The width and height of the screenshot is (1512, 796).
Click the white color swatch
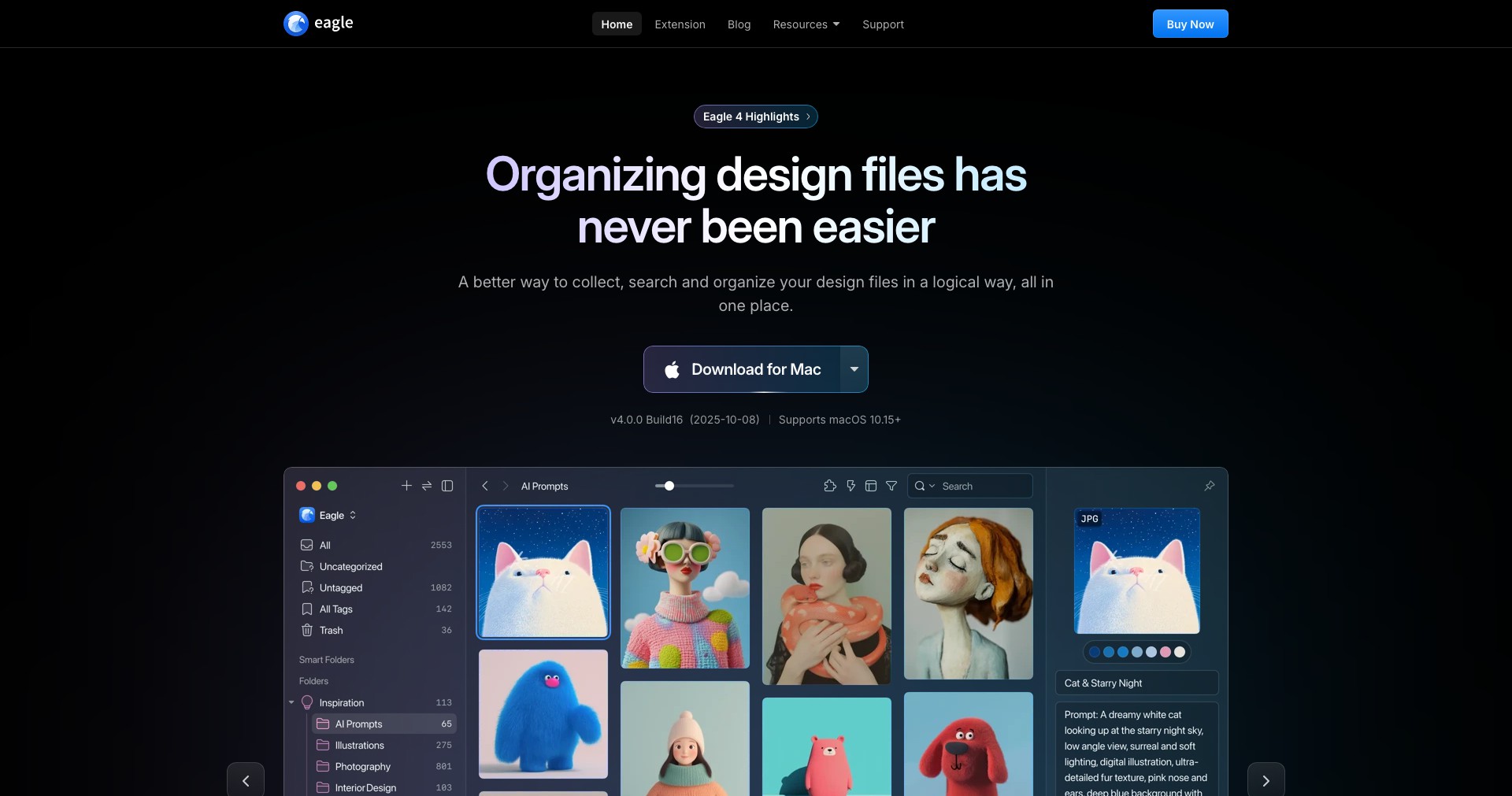1180,652
